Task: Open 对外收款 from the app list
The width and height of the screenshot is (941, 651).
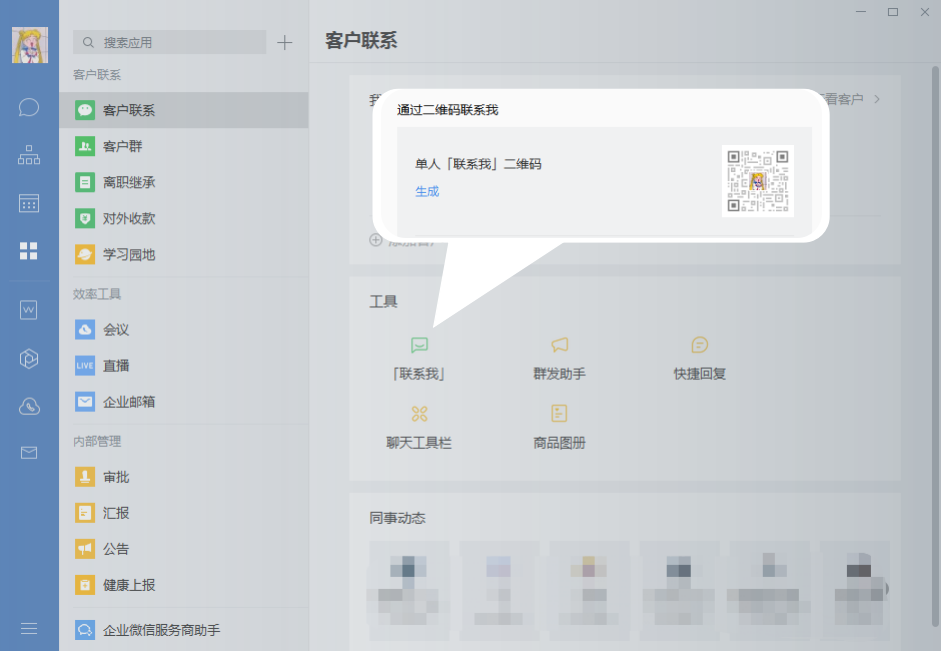Action: pyautogui.click(x=184, y=218)
